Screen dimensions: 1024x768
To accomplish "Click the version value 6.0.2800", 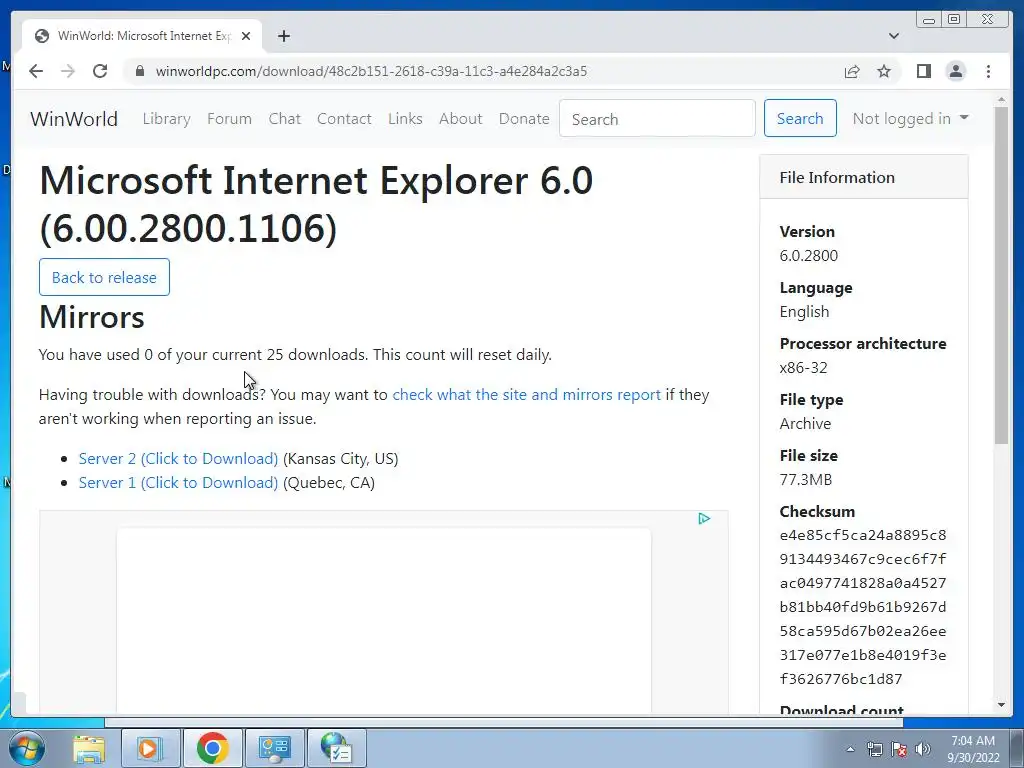I will 808,255.
